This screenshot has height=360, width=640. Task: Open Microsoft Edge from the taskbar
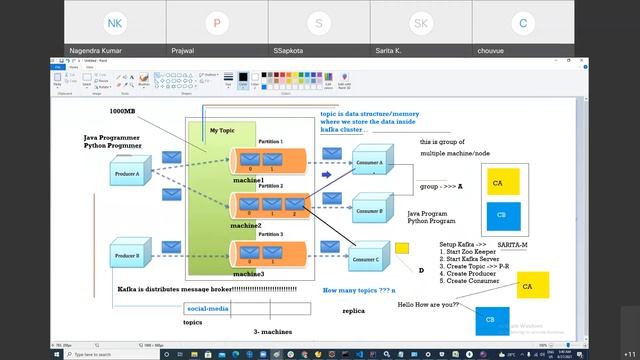236,354
